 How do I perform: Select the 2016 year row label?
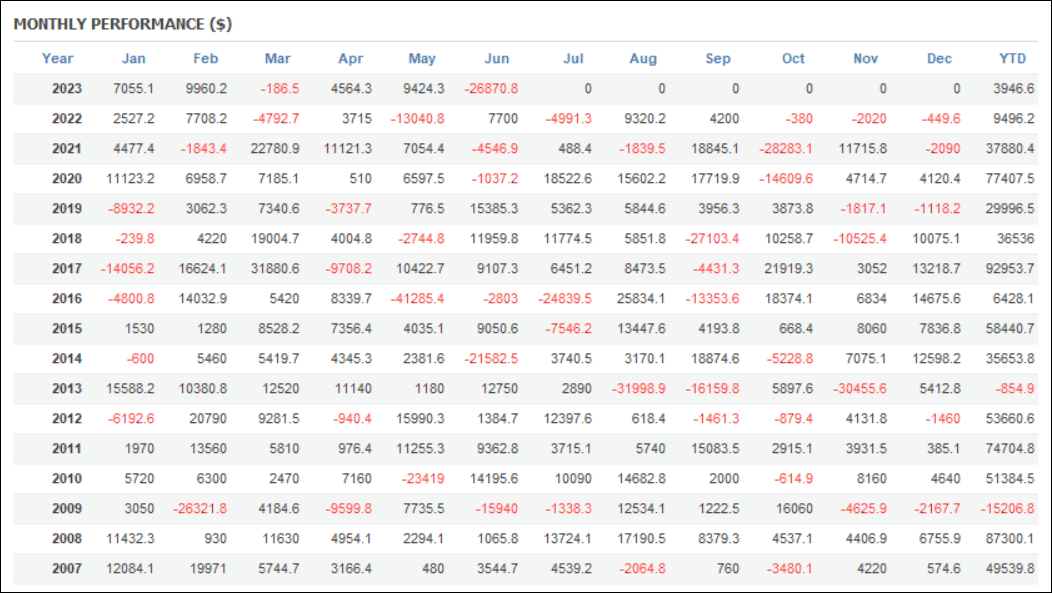67,299
